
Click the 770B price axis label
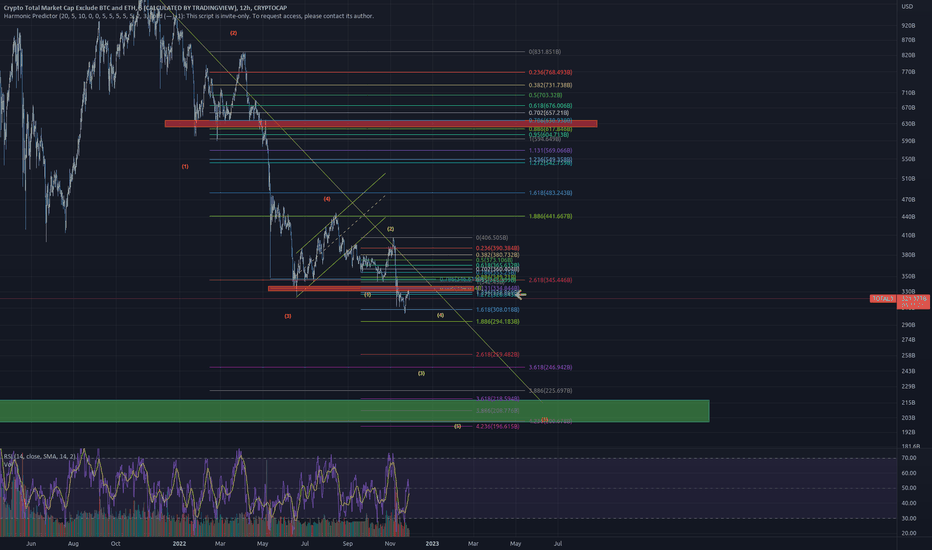908,72
